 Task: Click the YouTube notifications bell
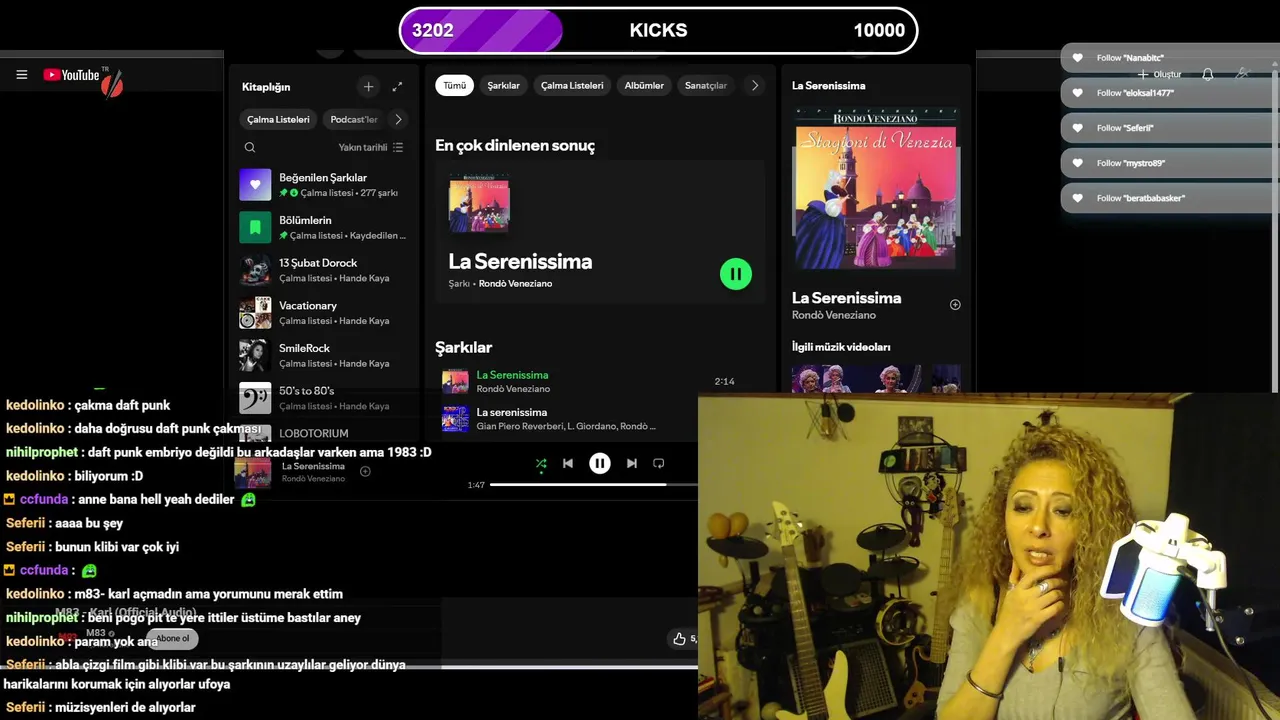(1208, 75)
